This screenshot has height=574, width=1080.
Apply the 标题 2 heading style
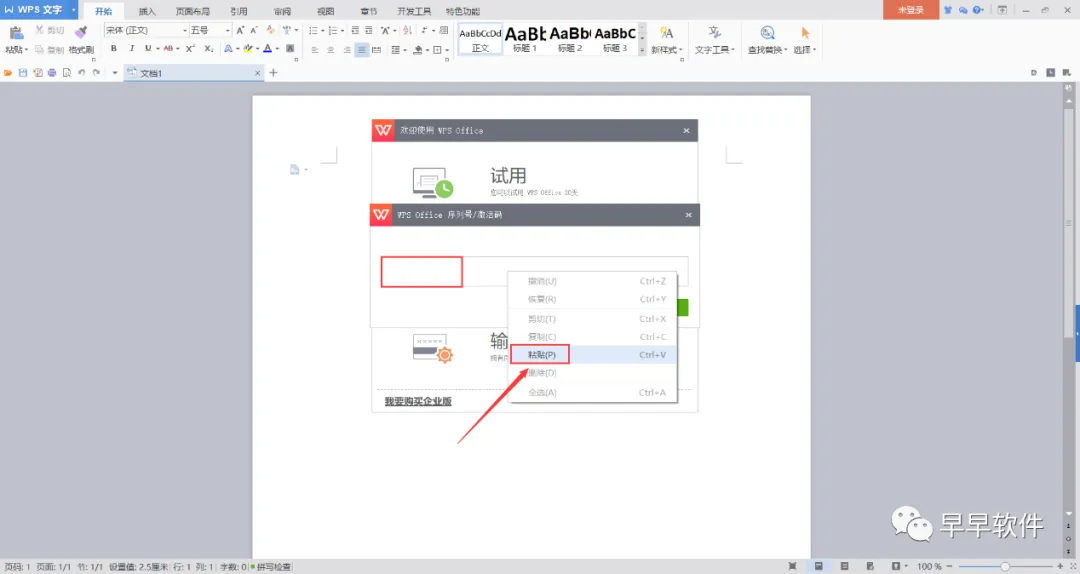[x=570, y=39]
